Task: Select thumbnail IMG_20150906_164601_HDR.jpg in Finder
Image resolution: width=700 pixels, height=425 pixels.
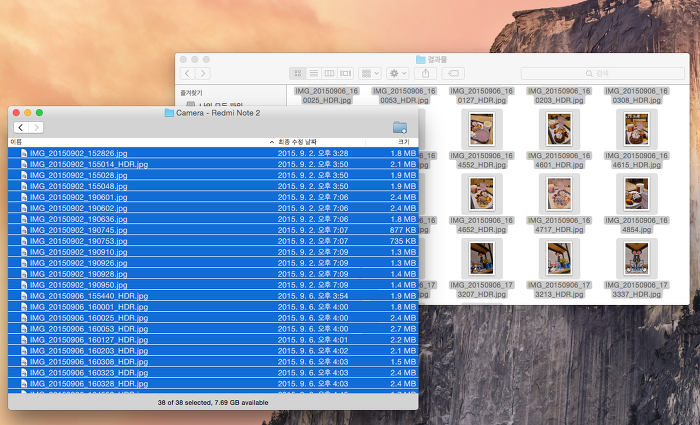Action: (x=559, y=129)
